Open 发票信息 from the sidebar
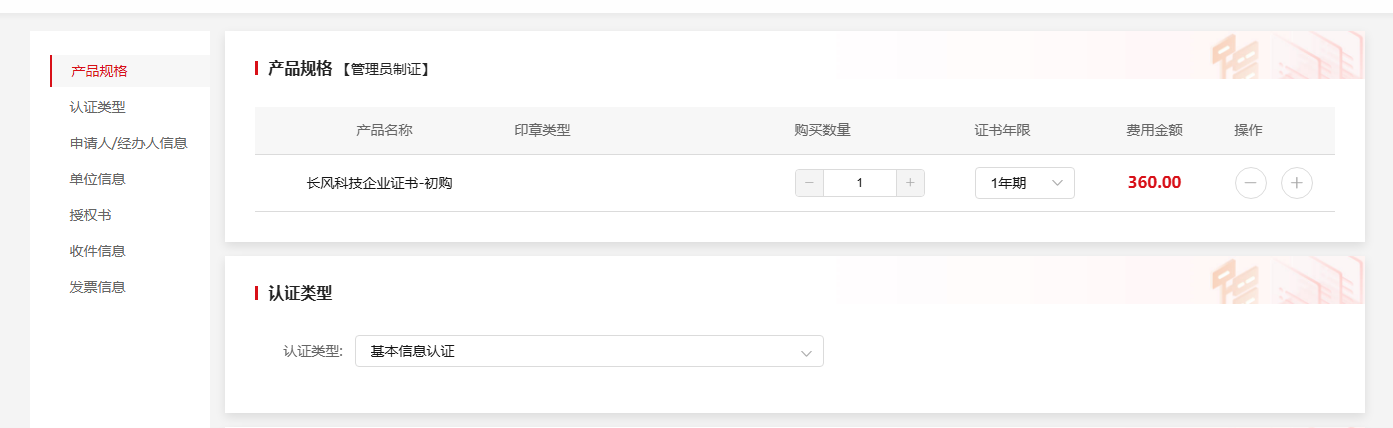Screen dimensions: 1393x428 tap(98, 287)
